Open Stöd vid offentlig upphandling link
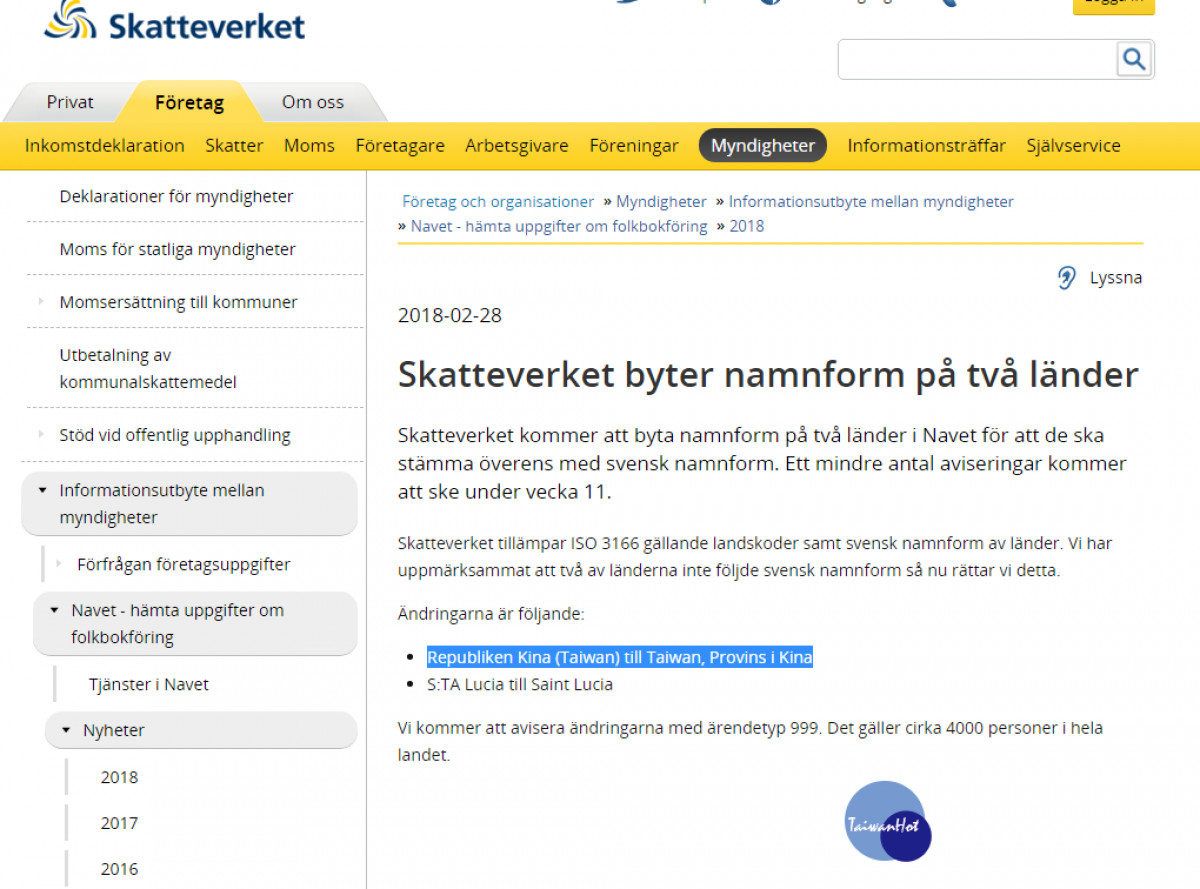The height and width of the screenshot is (889, 1200). 175,435
